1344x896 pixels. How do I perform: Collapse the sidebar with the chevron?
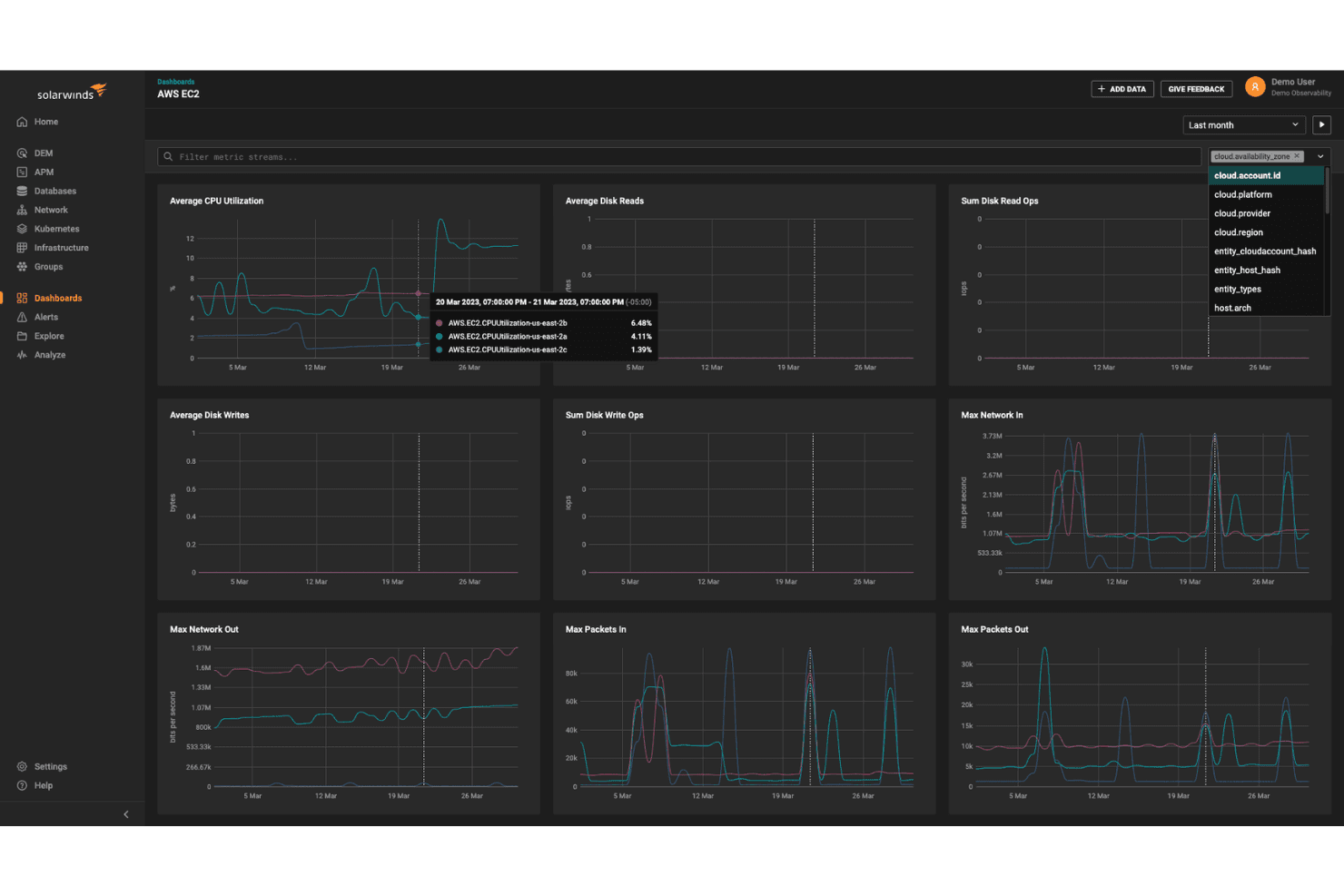point(126,814)
